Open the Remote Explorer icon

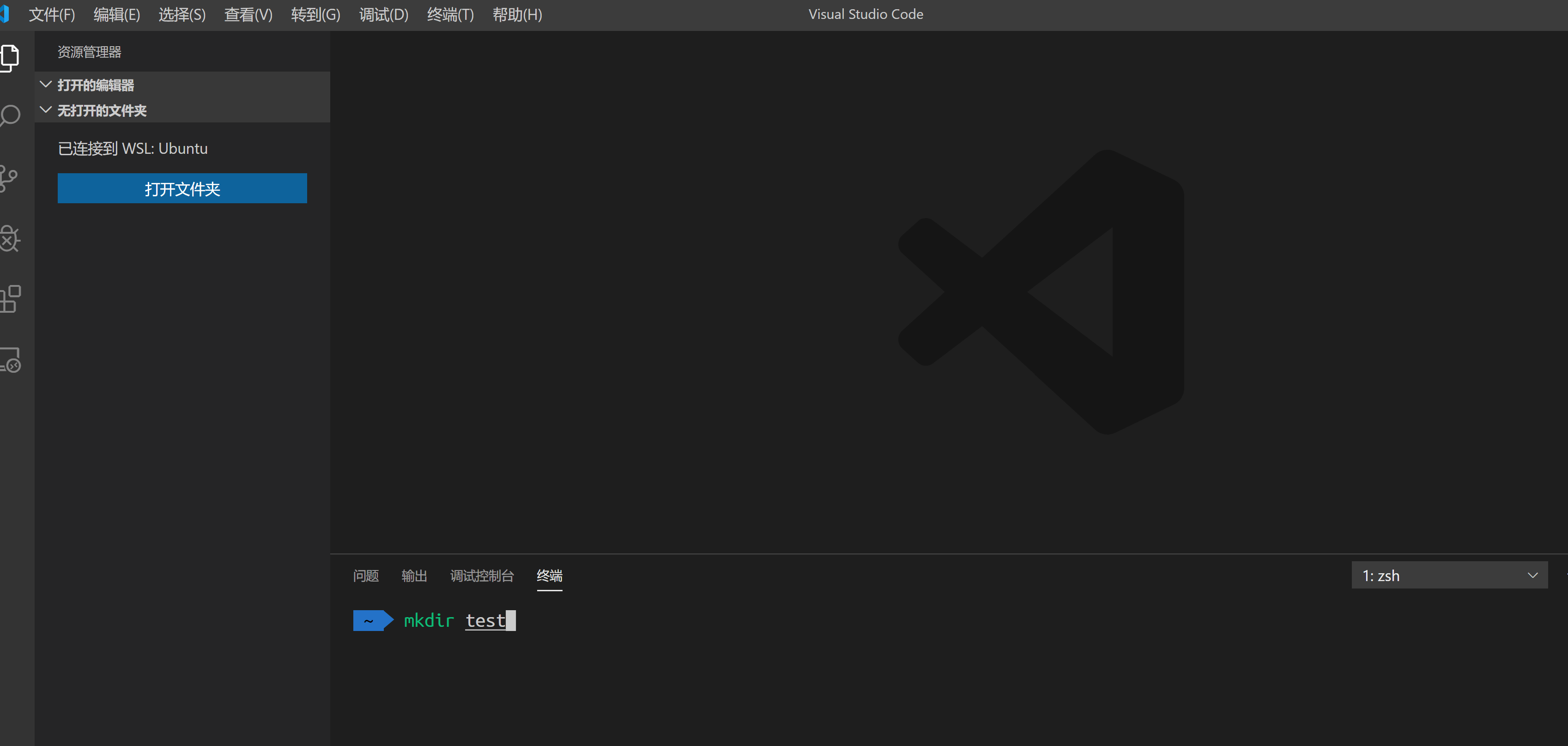[x=10, y=359]
